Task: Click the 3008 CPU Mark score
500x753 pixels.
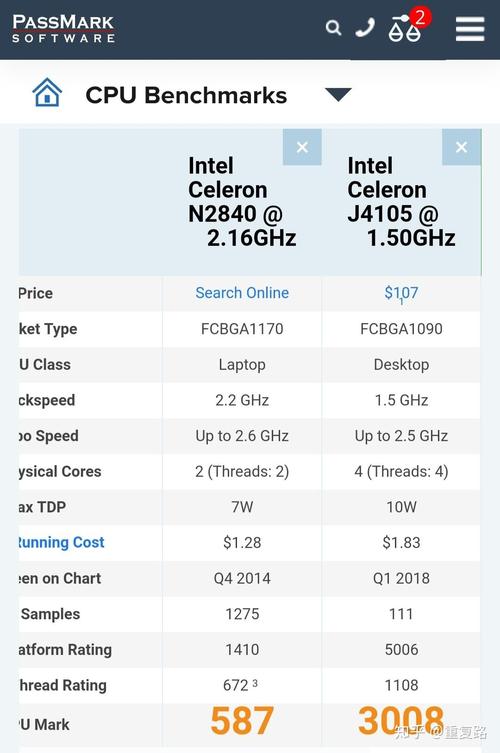Action: [401, 720]
